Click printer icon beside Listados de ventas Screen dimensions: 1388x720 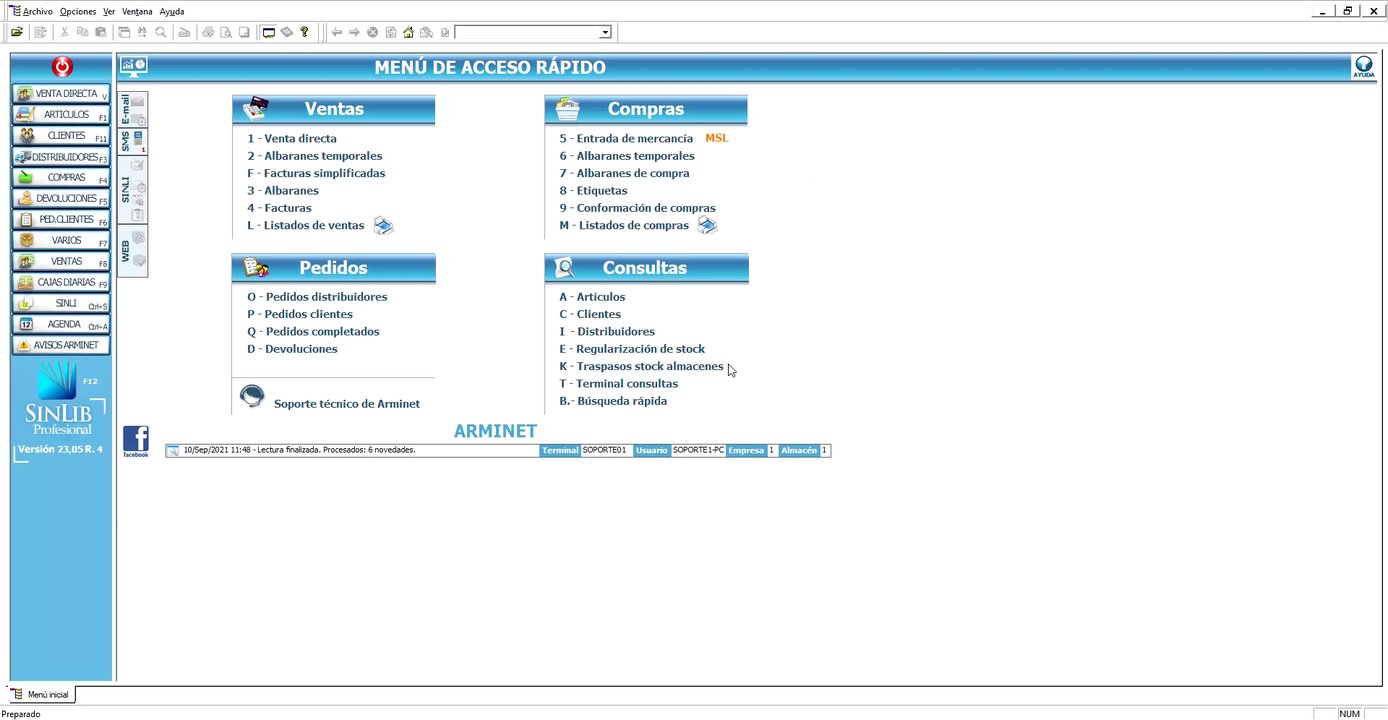[384, 226]
